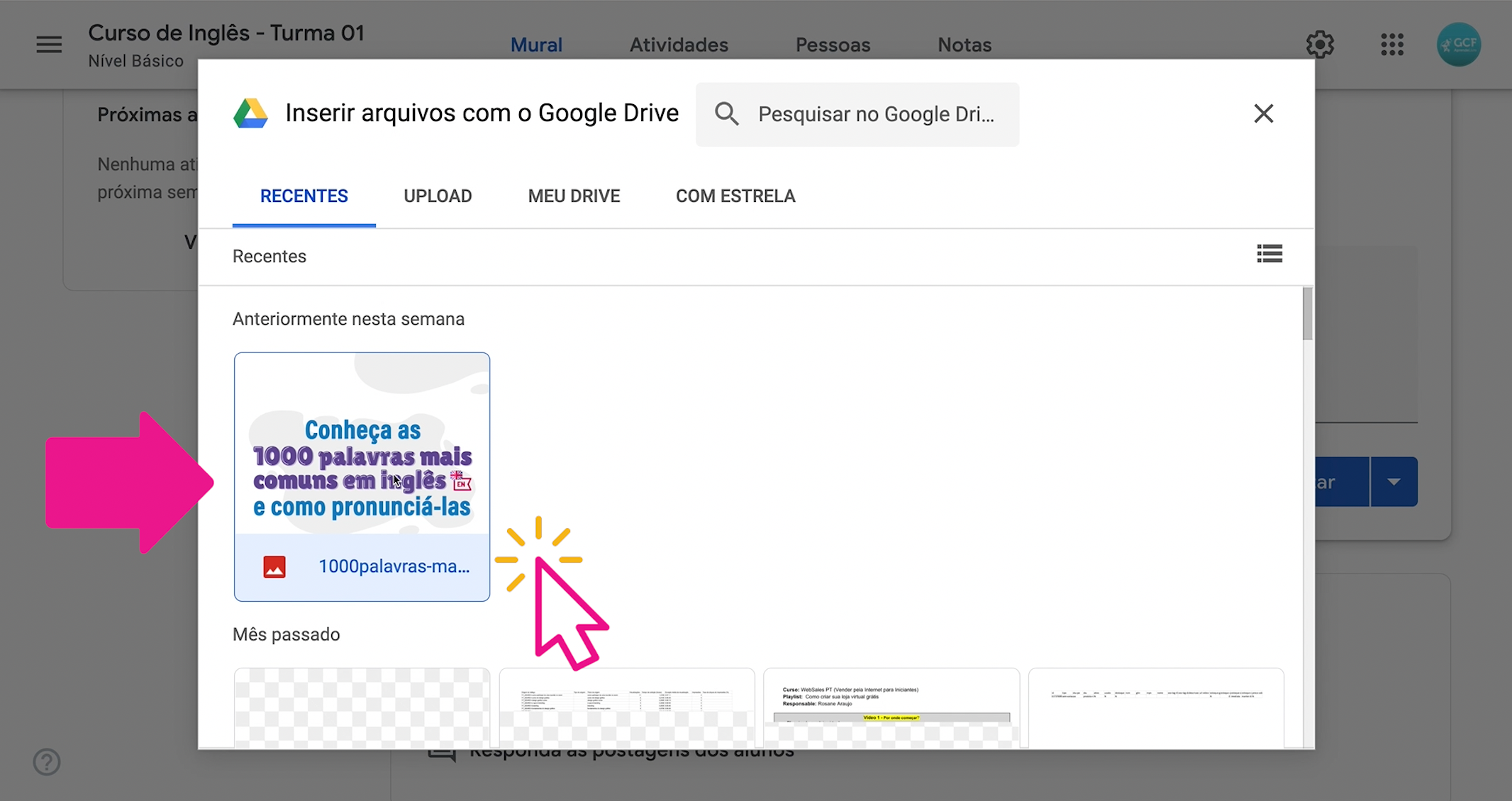Go to the Notas tab
This screenshot has width=1512, height=801.
[x=965, y=45]
